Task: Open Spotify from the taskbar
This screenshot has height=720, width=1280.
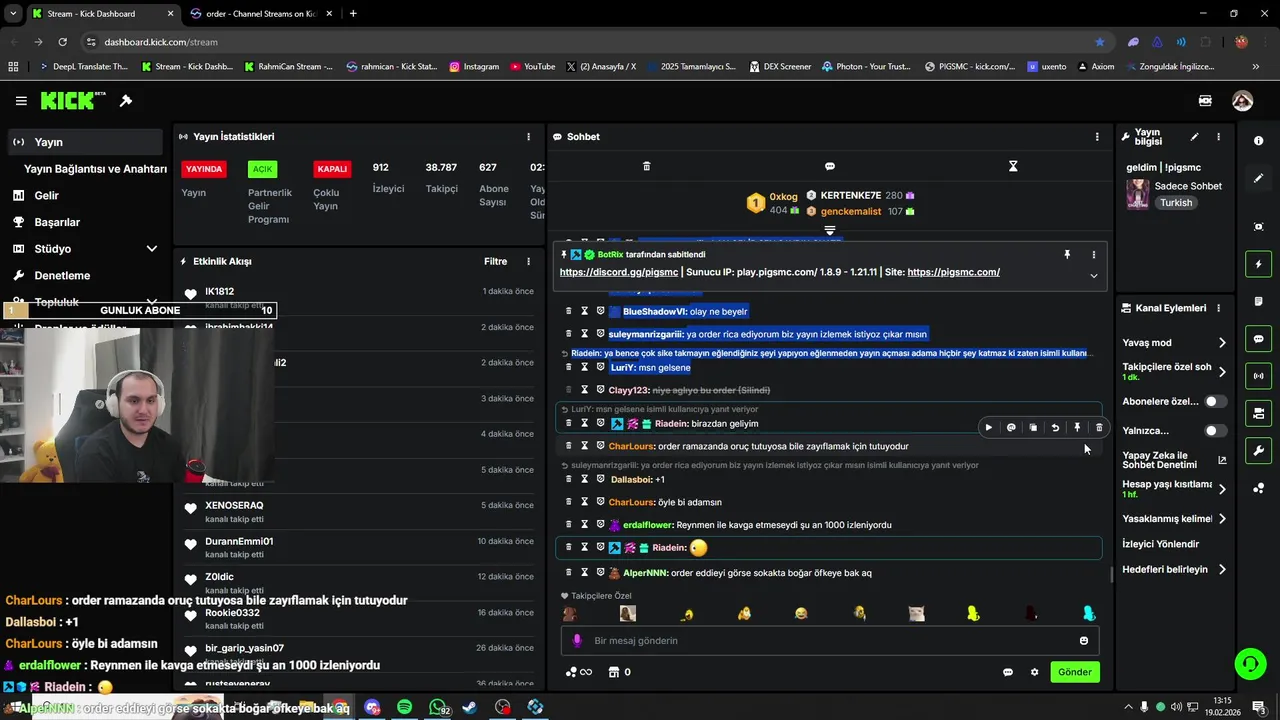Action: [x=404, y=707]
